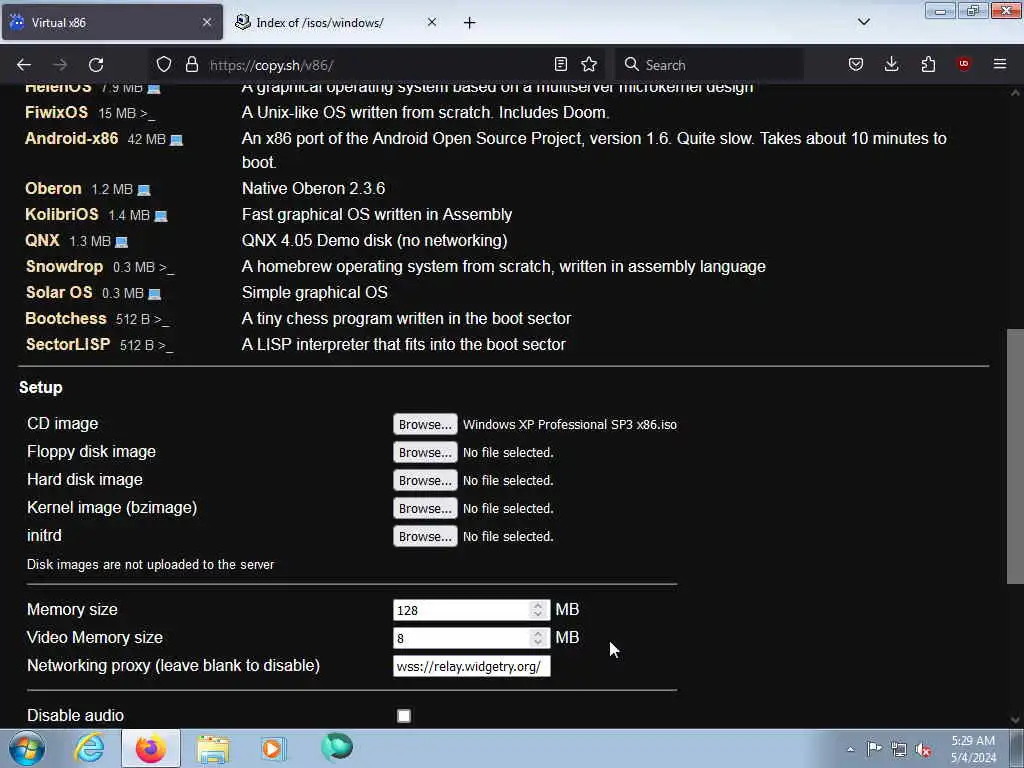
Task: Launch the KolibriOS link
Action: [x=62, y=214]
